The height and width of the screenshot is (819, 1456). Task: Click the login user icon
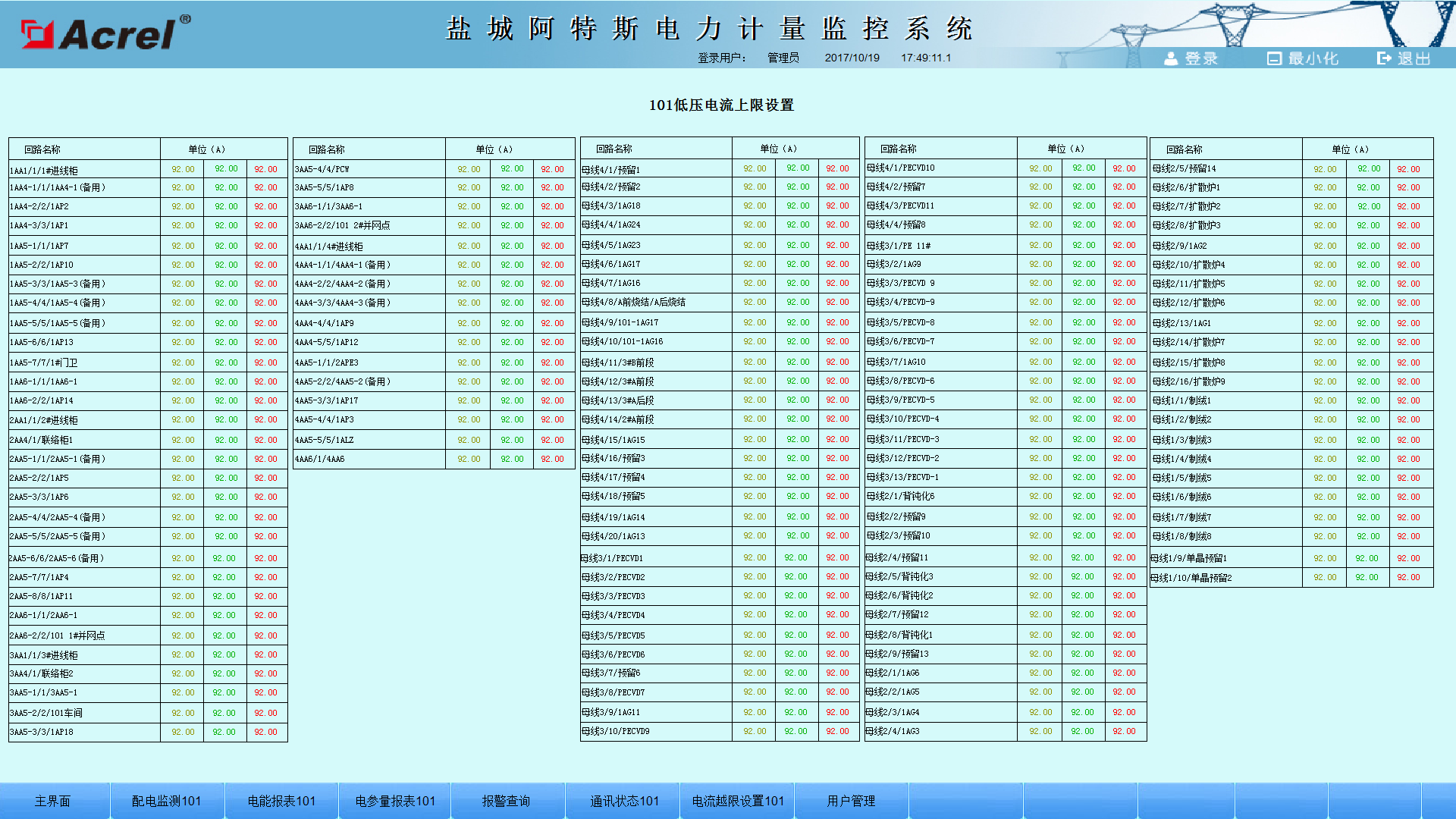(1171, 58)
